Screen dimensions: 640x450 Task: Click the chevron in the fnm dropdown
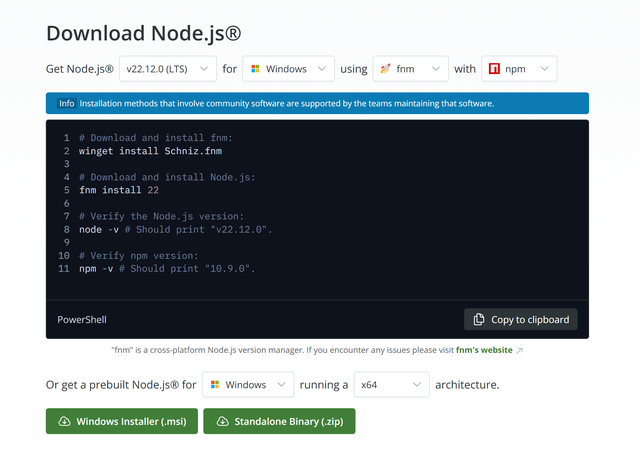pyautogui.click(x=436, y=69)
